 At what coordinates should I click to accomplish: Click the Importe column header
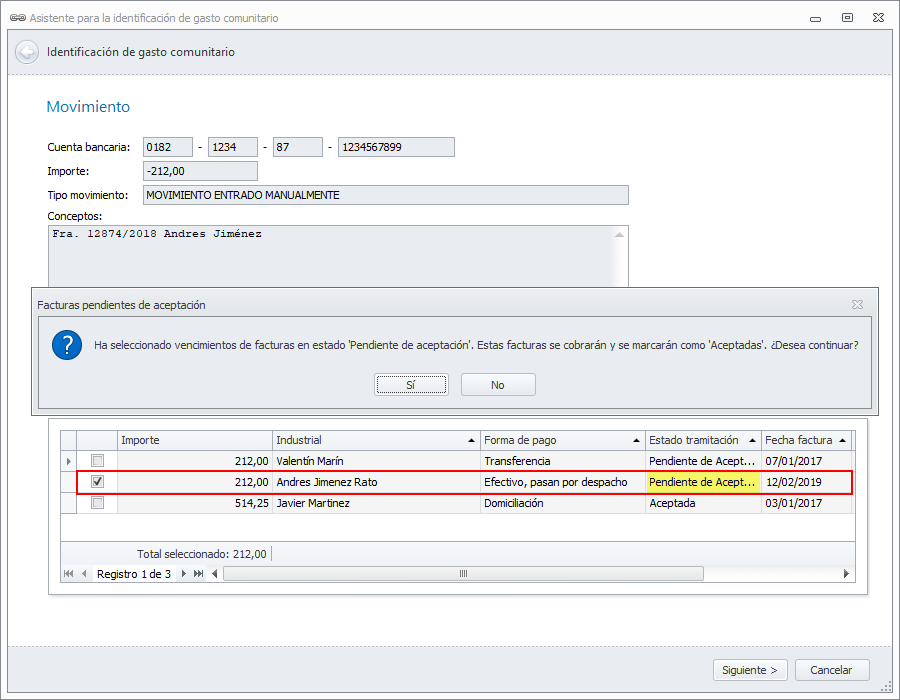click(x=194, y=440)
